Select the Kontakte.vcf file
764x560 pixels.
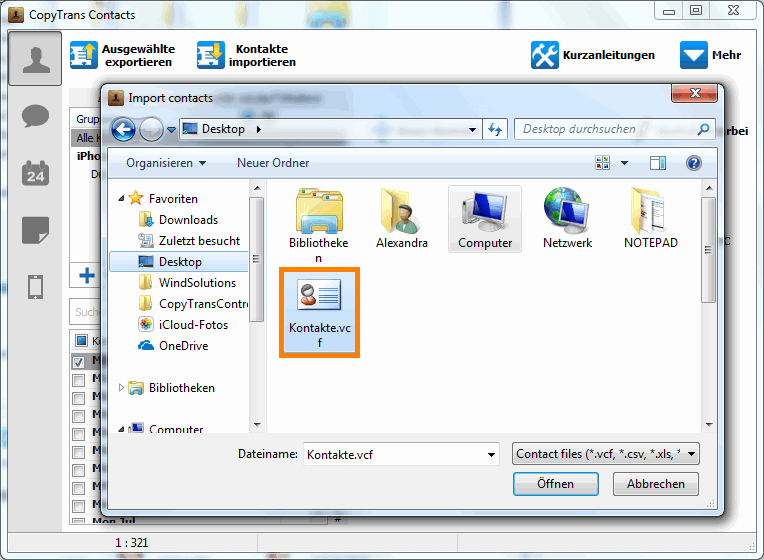(x=319, y=313)
